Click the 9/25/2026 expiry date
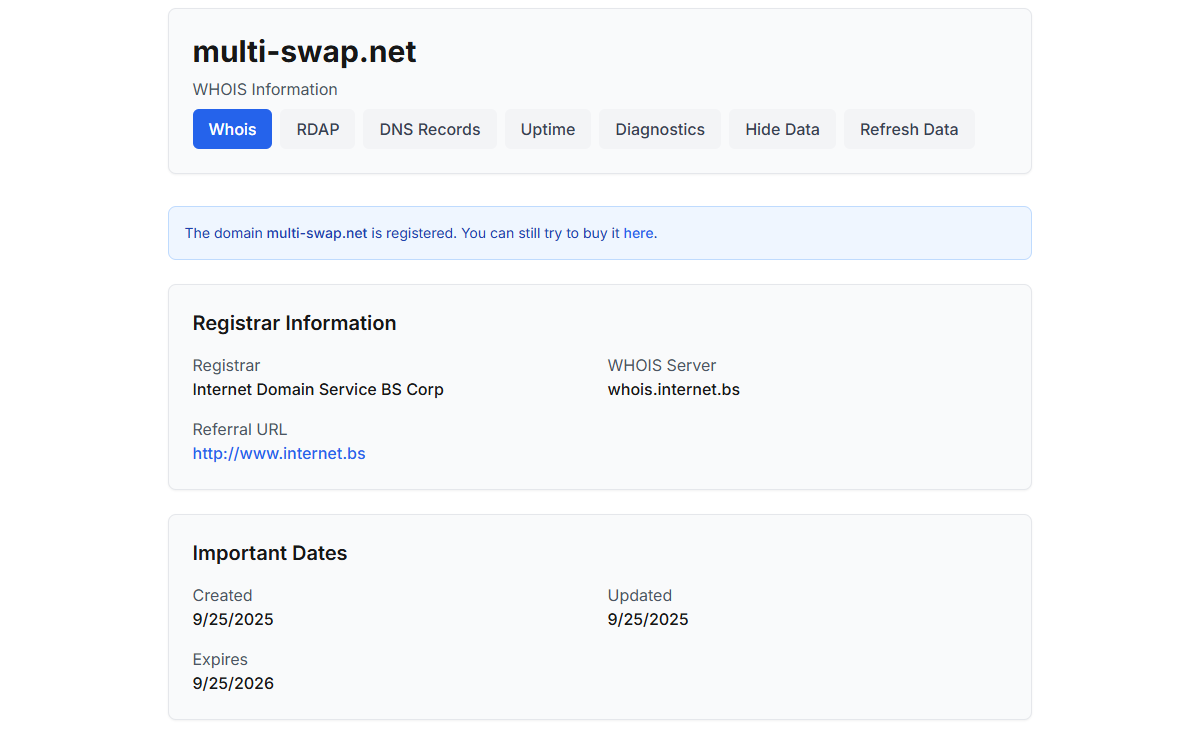Screen dimensions: 1197x733 233,683
